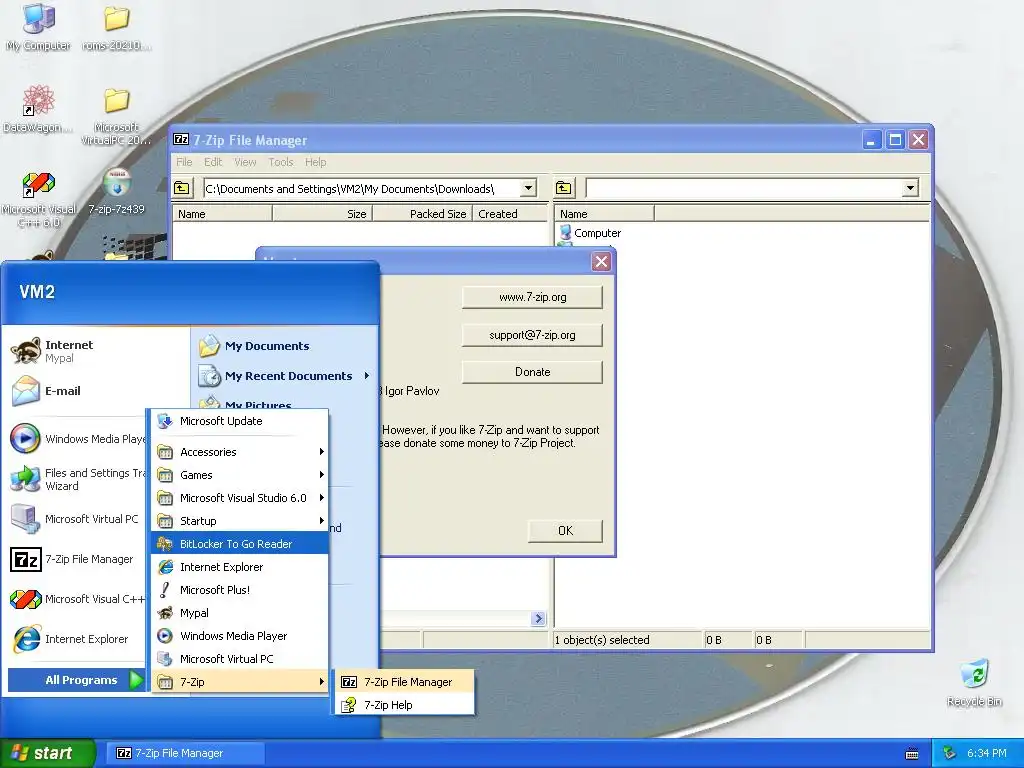Expand Startup program group
Image resolution: width=1024 pixels, height=768 pixels.
(x=240, y=520)
